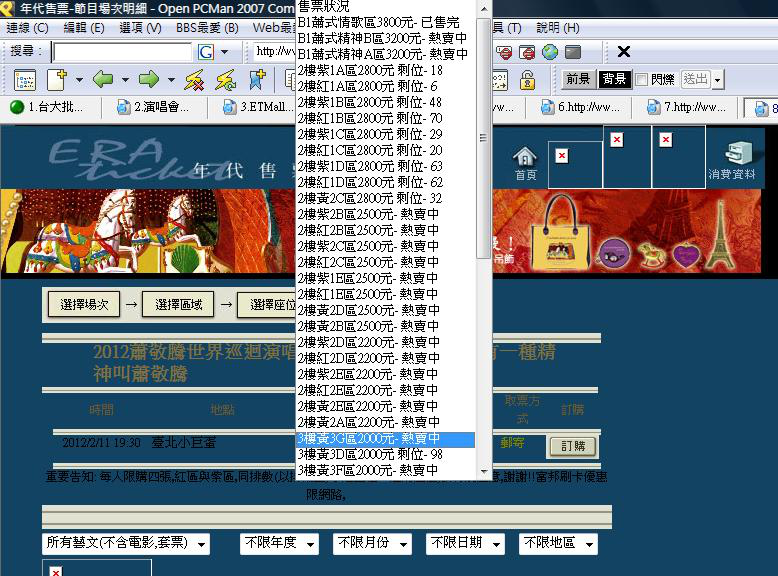This screenshot has width=778, height=576.
Task: Click the gray window icon next to the globe
Action: (573, 52)
